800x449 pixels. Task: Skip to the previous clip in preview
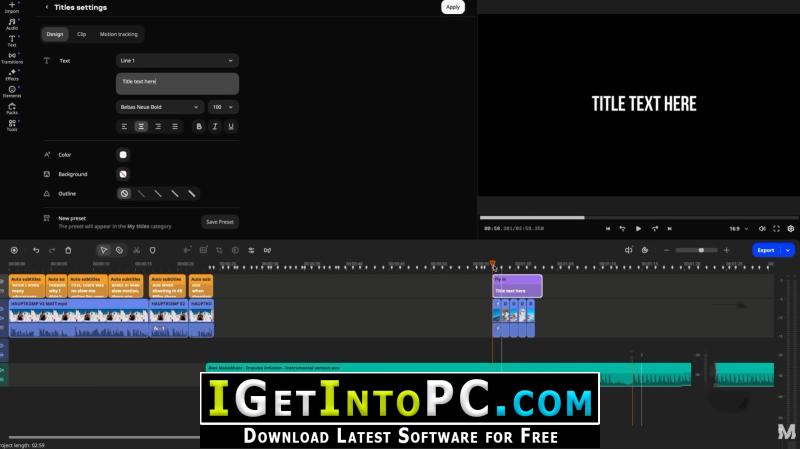(x=608, y=229)
